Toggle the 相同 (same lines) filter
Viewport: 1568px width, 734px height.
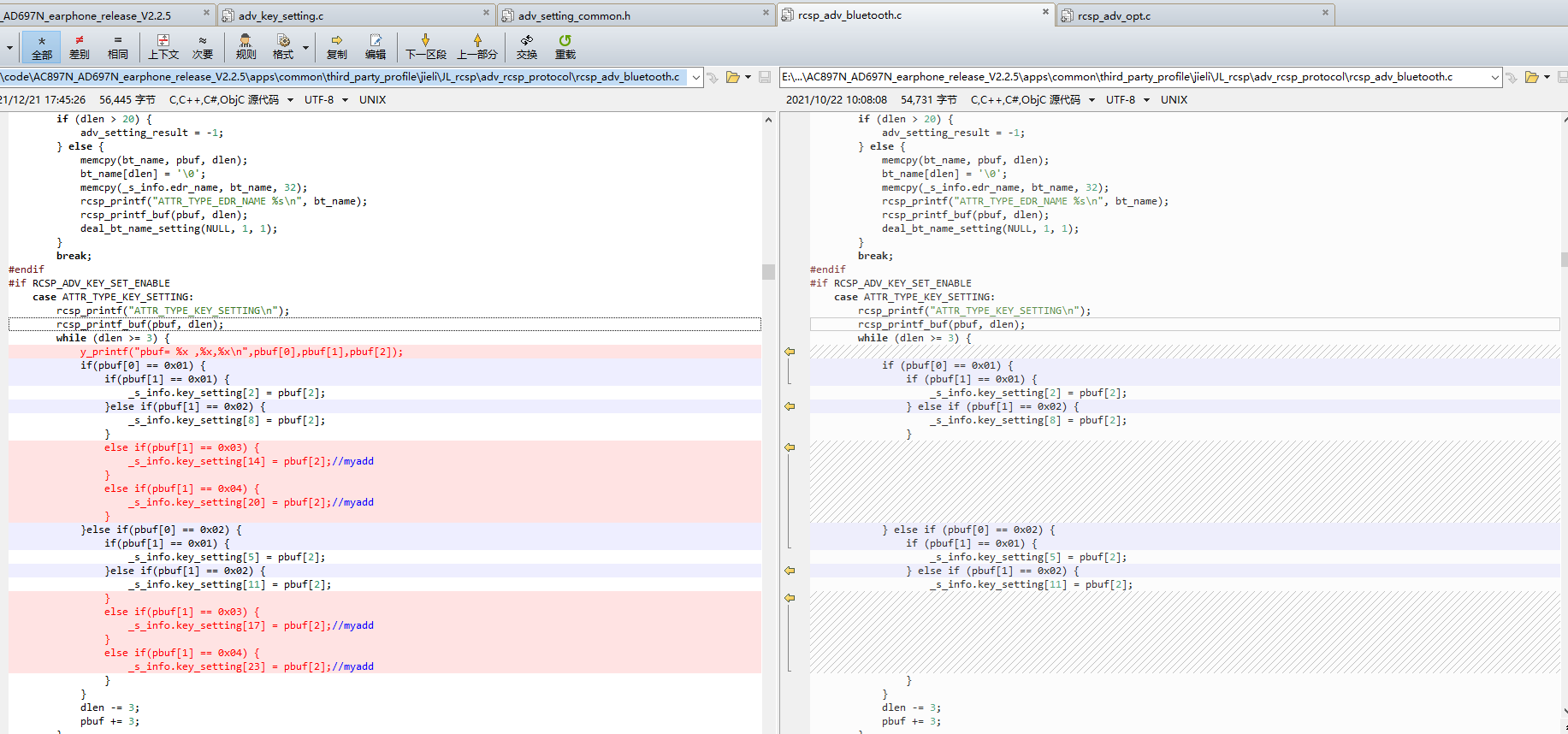[118, 47]
